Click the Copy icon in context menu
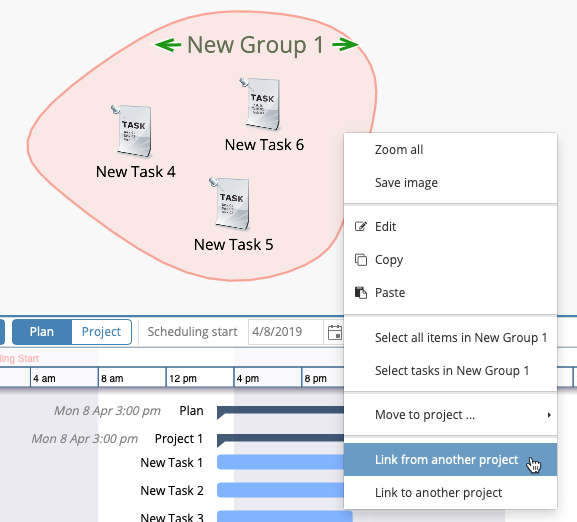Image resolution: width=577 pixels, height=522 pixels. (361, 259)
